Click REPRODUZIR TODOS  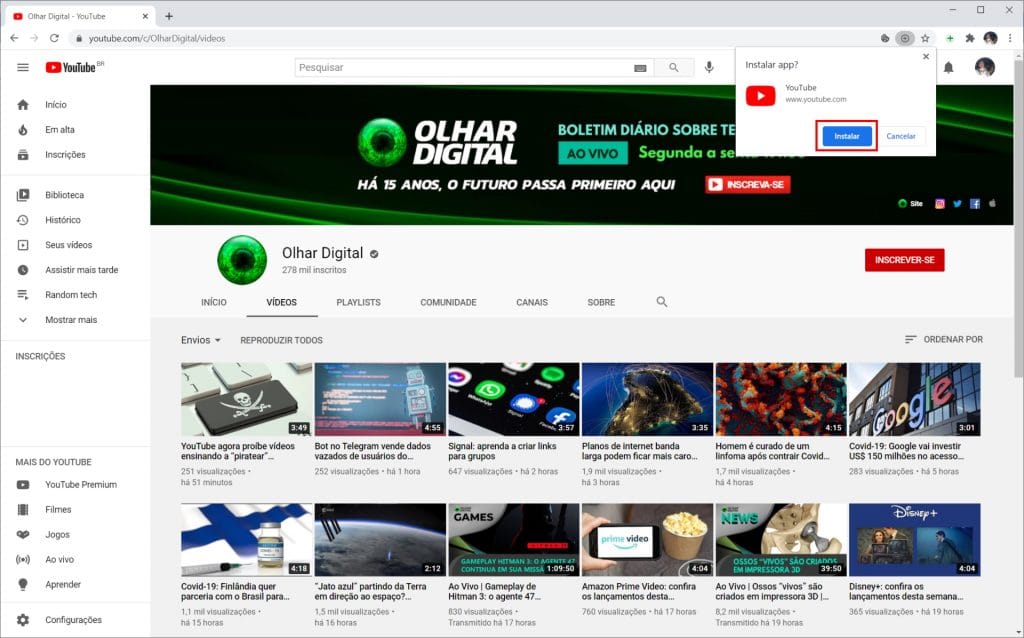(281, 340)
